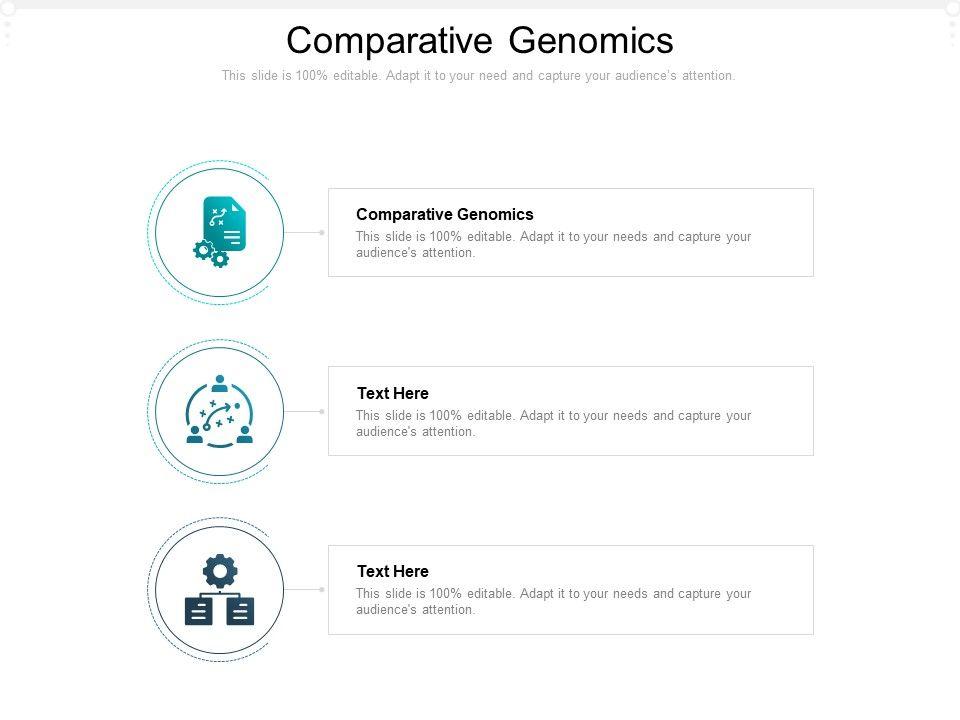Select the description text in the middle box
960x720 pixels.
click(553, 423)
